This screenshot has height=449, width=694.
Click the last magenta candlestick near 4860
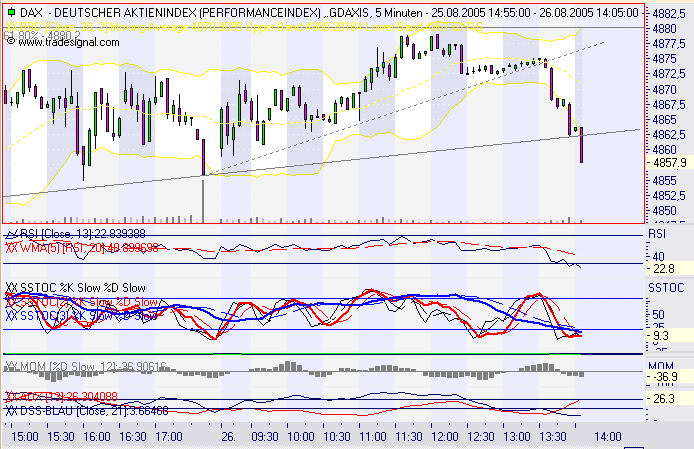(x=581, y=145)
